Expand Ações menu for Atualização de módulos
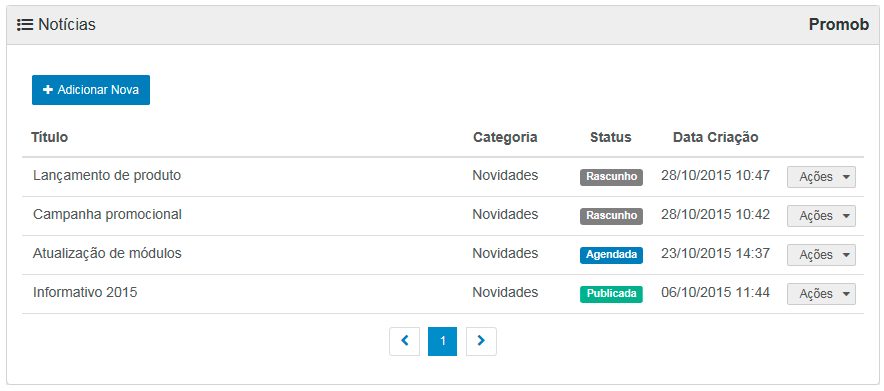884x391 pixels. coord(821,255)
